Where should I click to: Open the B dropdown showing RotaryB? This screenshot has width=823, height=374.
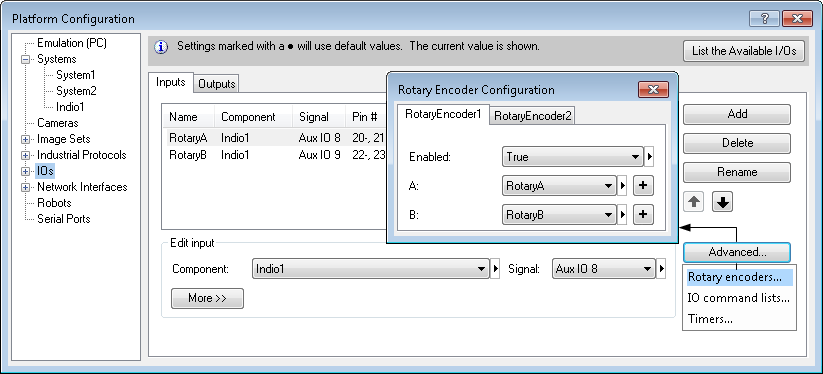[559, 215]
